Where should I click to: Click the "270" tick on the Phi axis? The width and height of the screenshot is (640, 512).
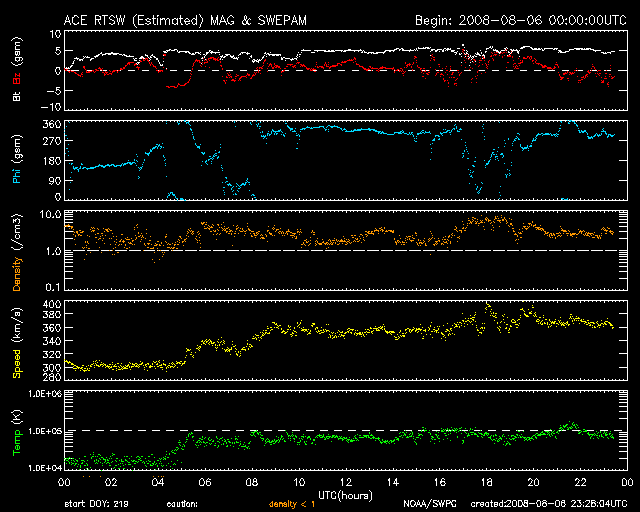[52, 141]
